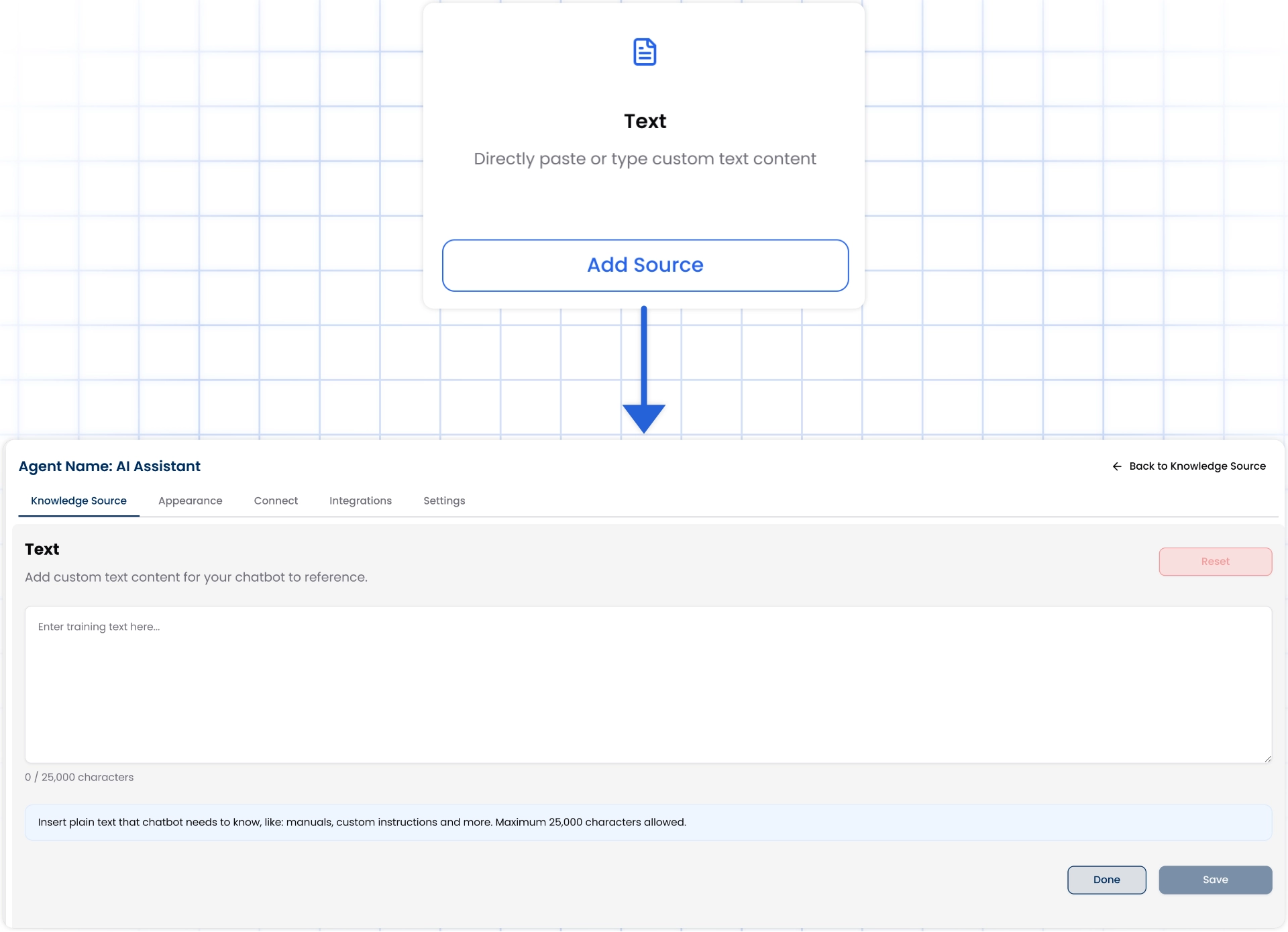Click the Add Source button
1288x932 pixels.
[645, 265]
